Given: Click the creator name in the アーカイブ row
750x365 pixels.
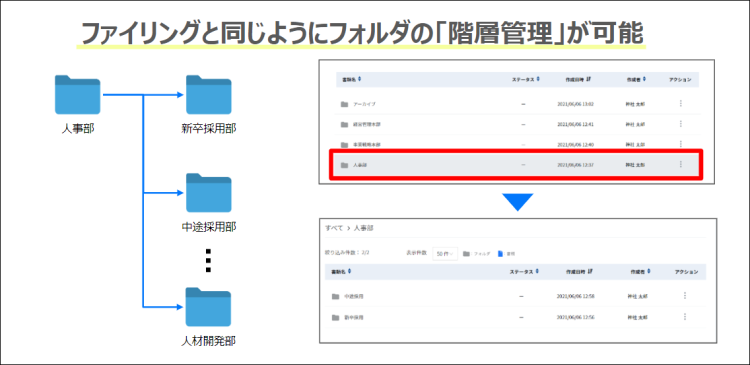Looking at the screenshot, I should pos(635,104).
